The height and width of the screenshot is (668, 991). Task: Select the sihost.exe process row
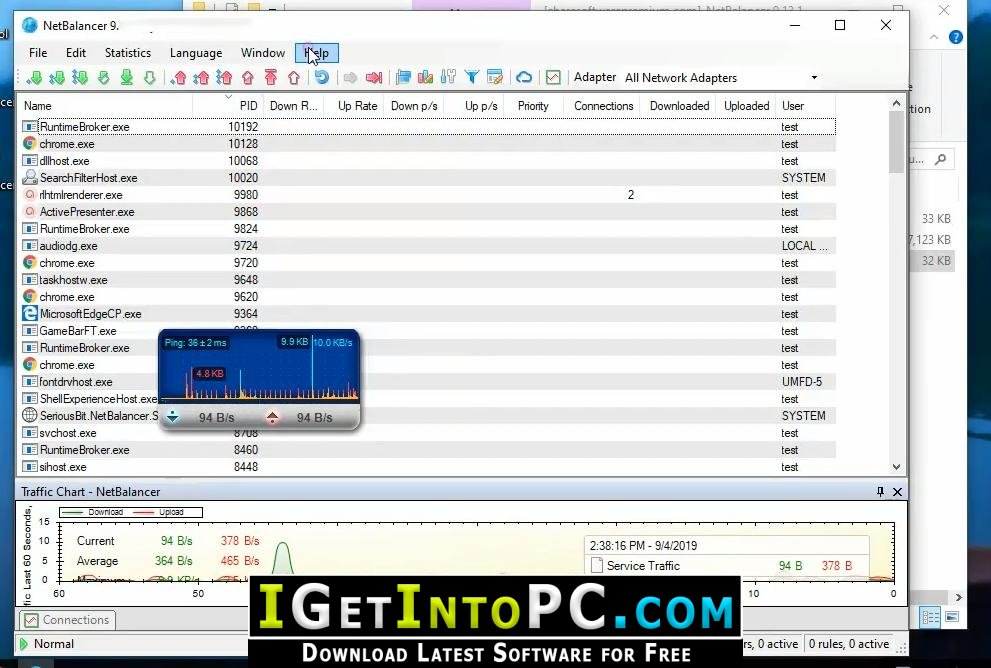coord(429,467)
